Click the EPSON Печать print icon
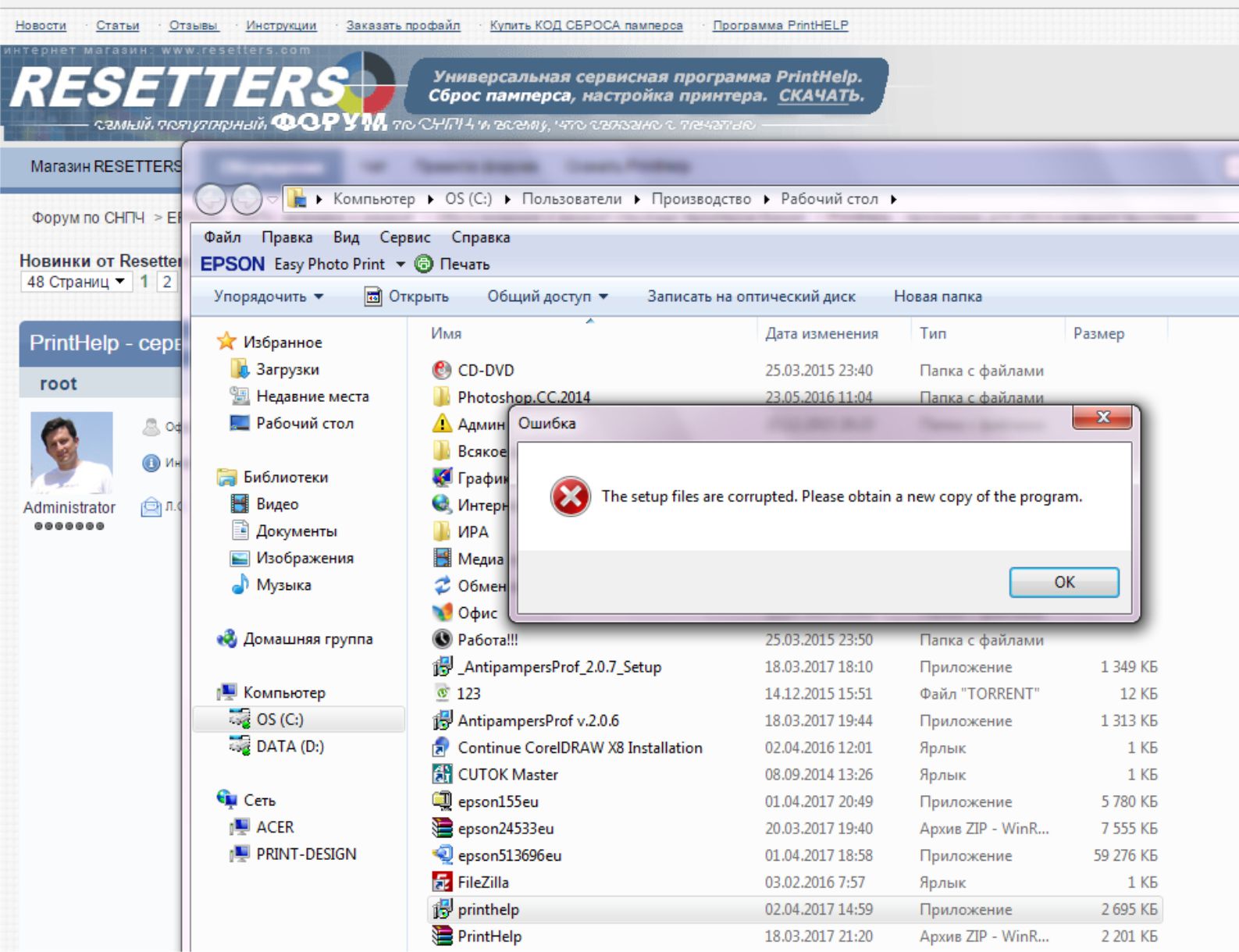 tap(424, 265)
